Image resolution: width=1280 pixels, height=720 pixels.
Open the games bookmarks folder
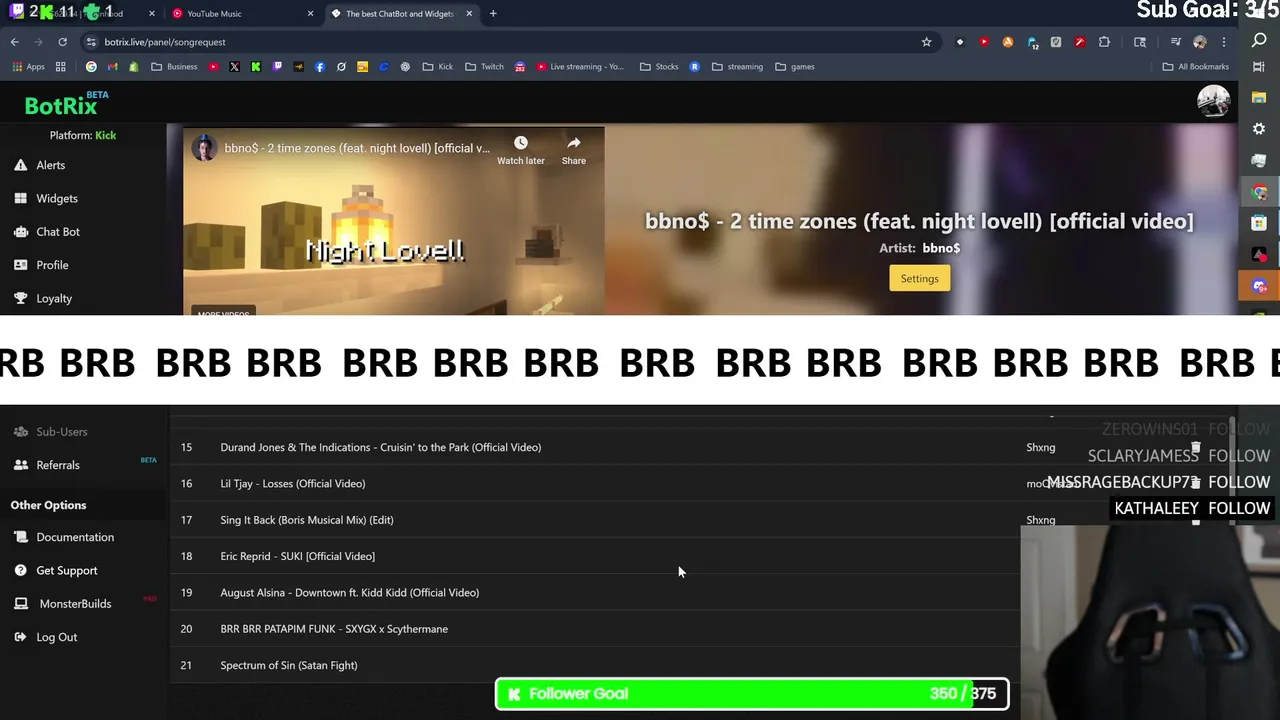(x=794, y=67)
